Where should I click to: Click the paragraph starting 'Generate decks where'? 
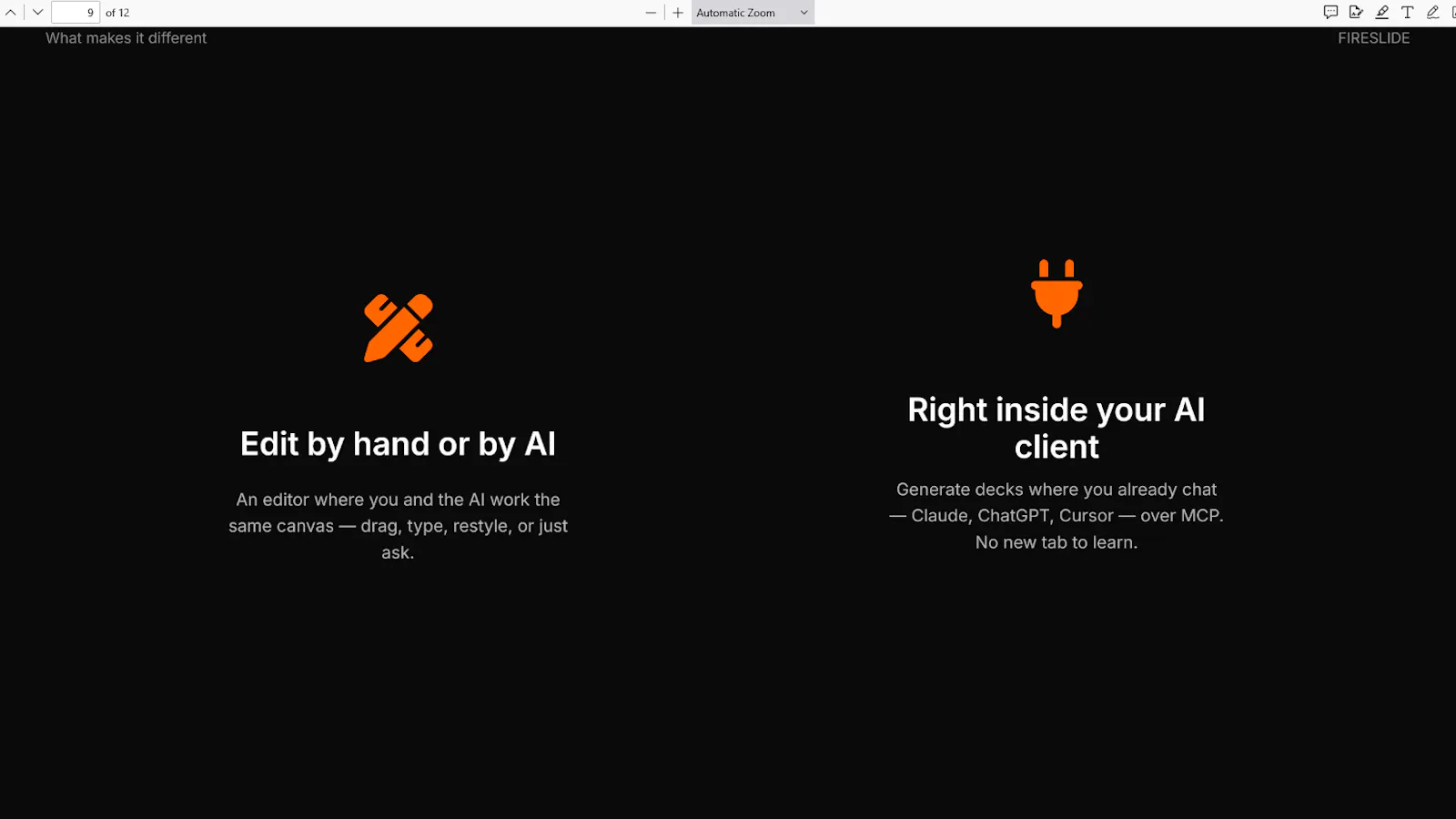click(x=1057, y=516)
